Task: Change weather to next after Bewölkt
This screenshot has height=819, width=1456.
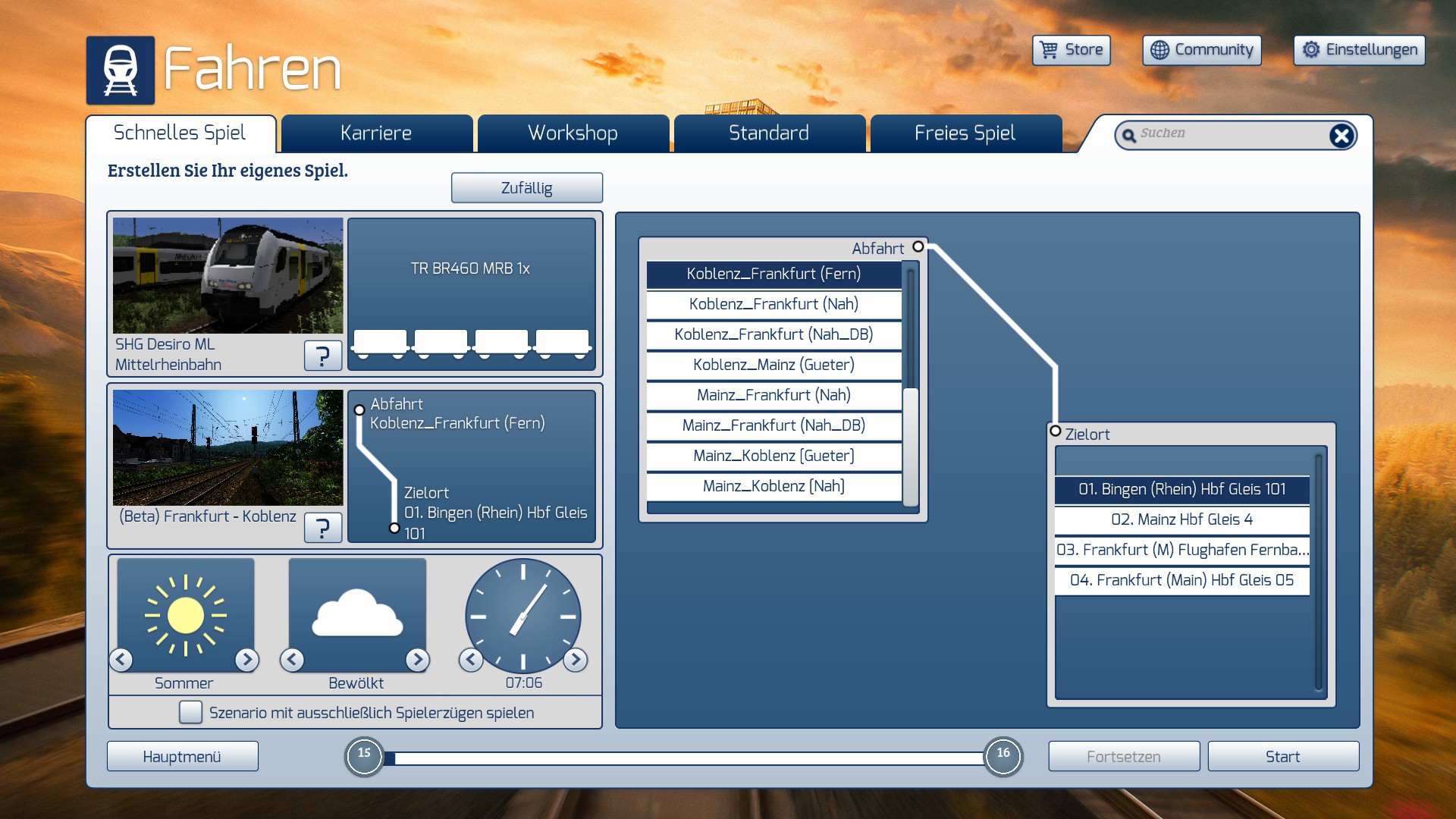Action: pos(417,660)
